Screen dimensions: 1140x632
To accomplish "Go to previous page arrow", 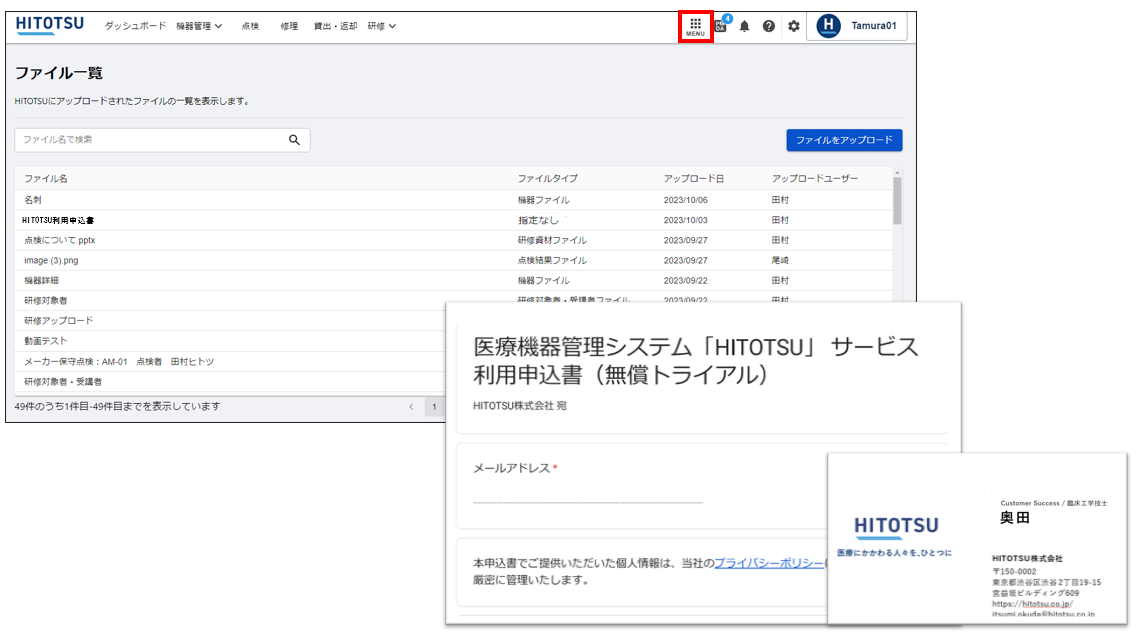I will pyautogui.click(x=411, y=407).
